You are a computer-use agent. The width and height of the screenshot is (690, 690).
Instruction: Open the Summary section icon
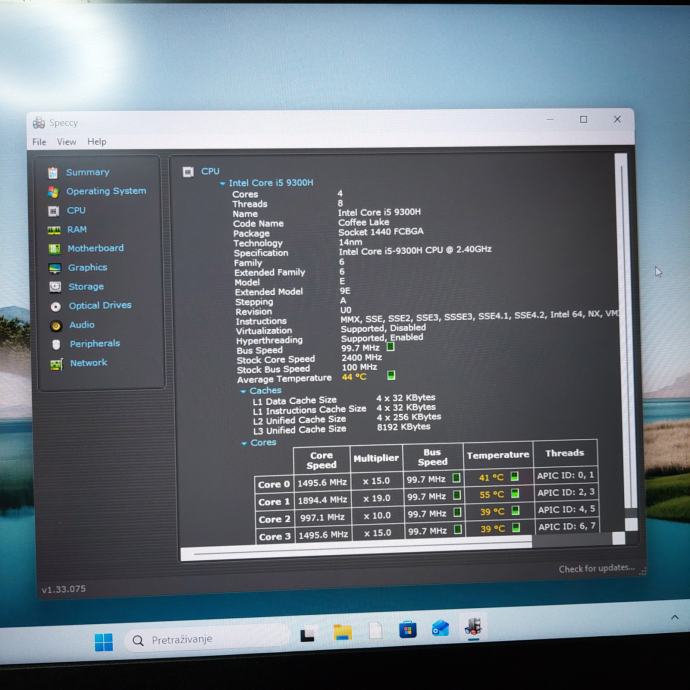click(x=53, y=173)
